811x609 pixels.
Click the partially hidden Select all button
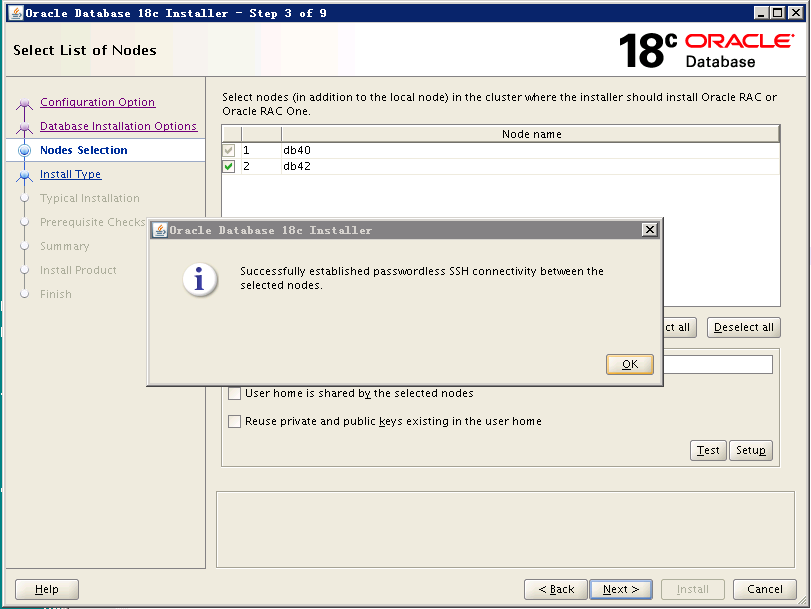(680, 328)
